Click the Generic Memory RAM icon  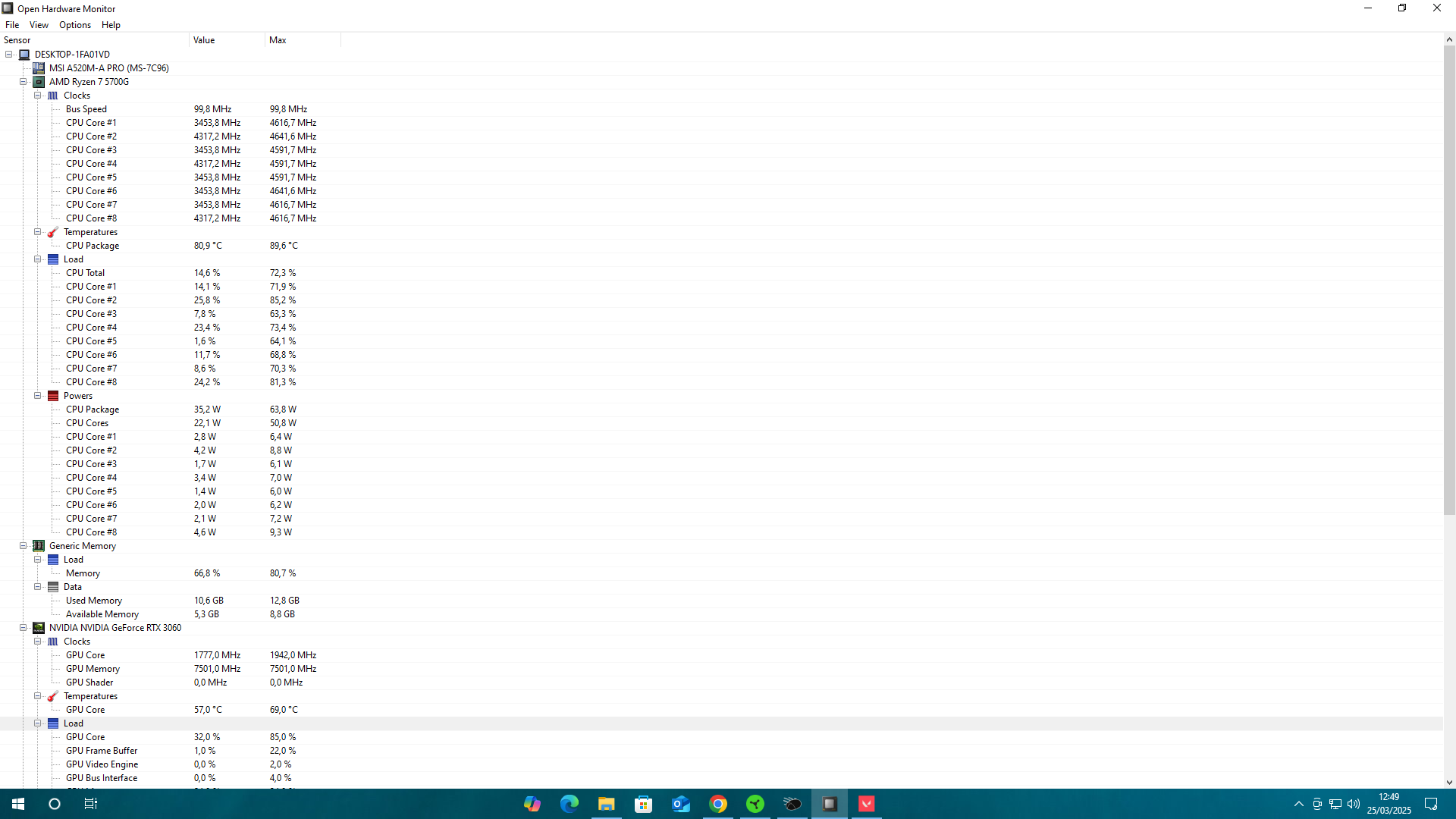(39, 546)
